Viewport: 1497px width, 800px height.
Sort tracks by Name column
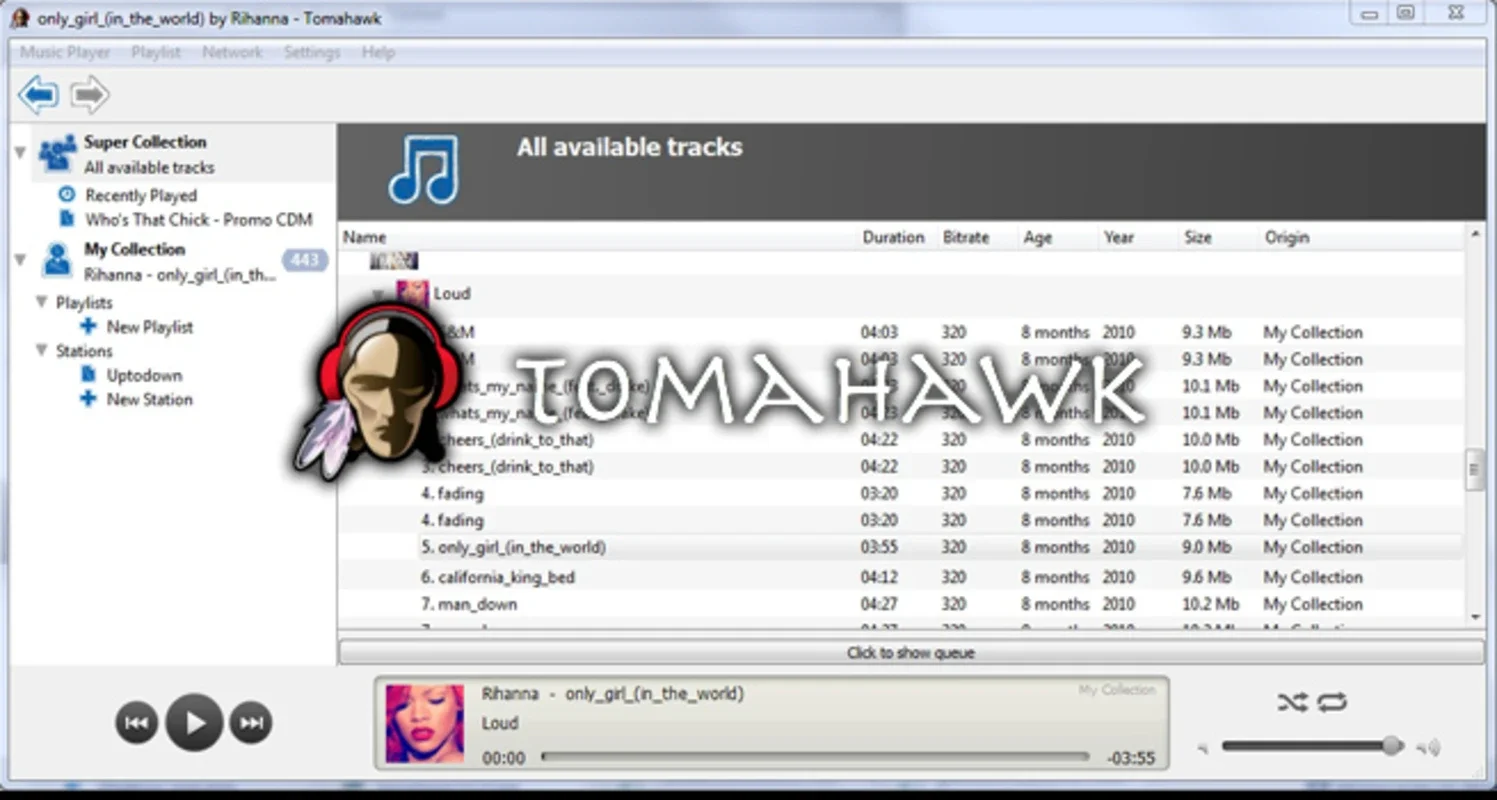point(365,237)
